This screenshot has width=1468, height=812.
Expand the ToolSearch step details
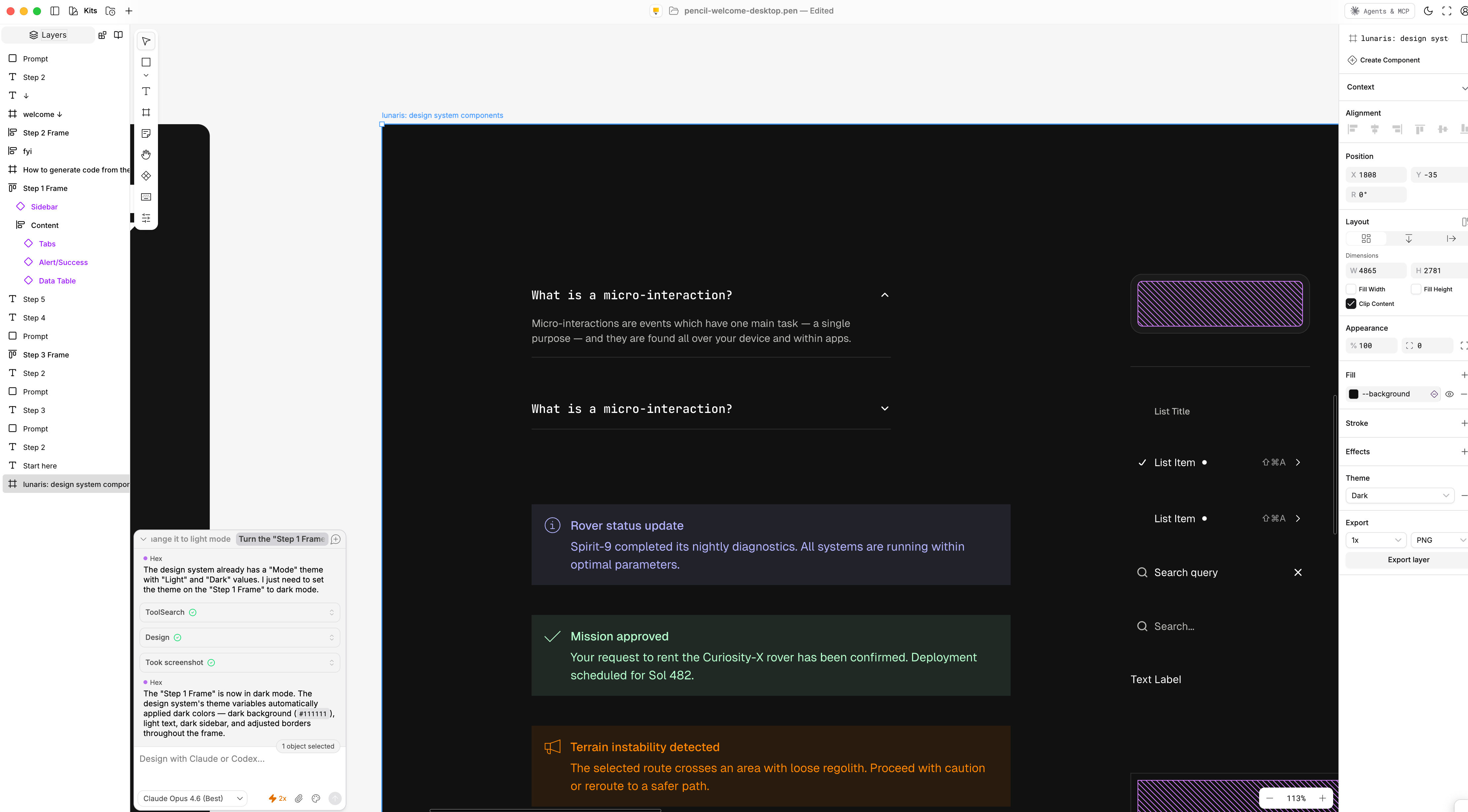click(x=239, y=612)
